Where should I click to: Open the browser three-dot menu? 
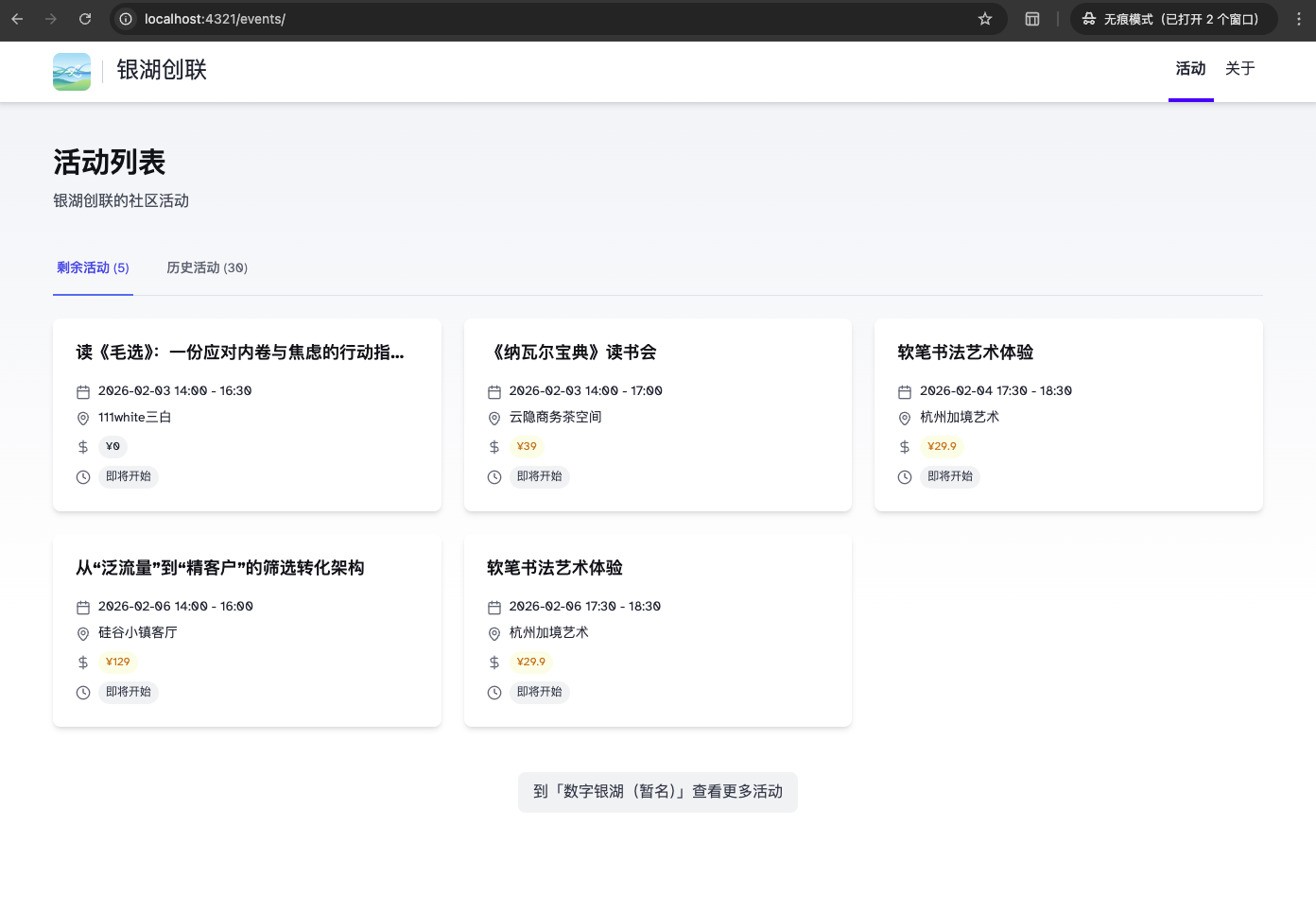1298,19
